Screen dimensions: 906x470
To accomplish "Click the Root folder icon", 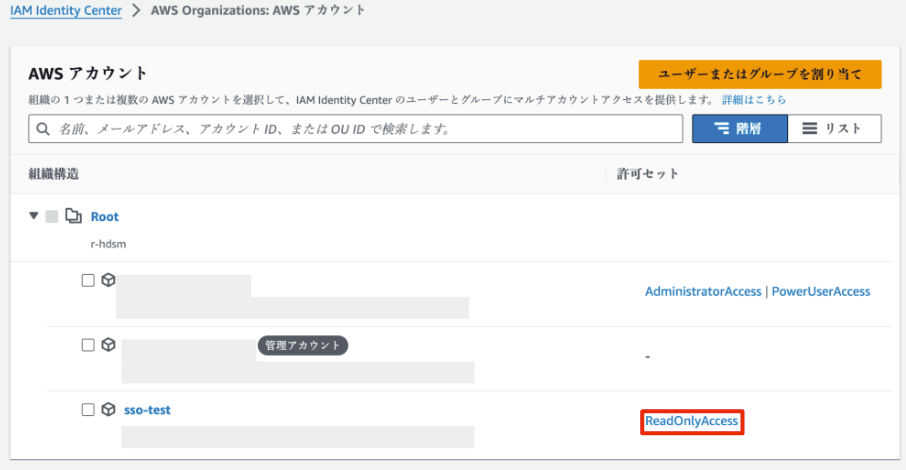I will (73, 216).
